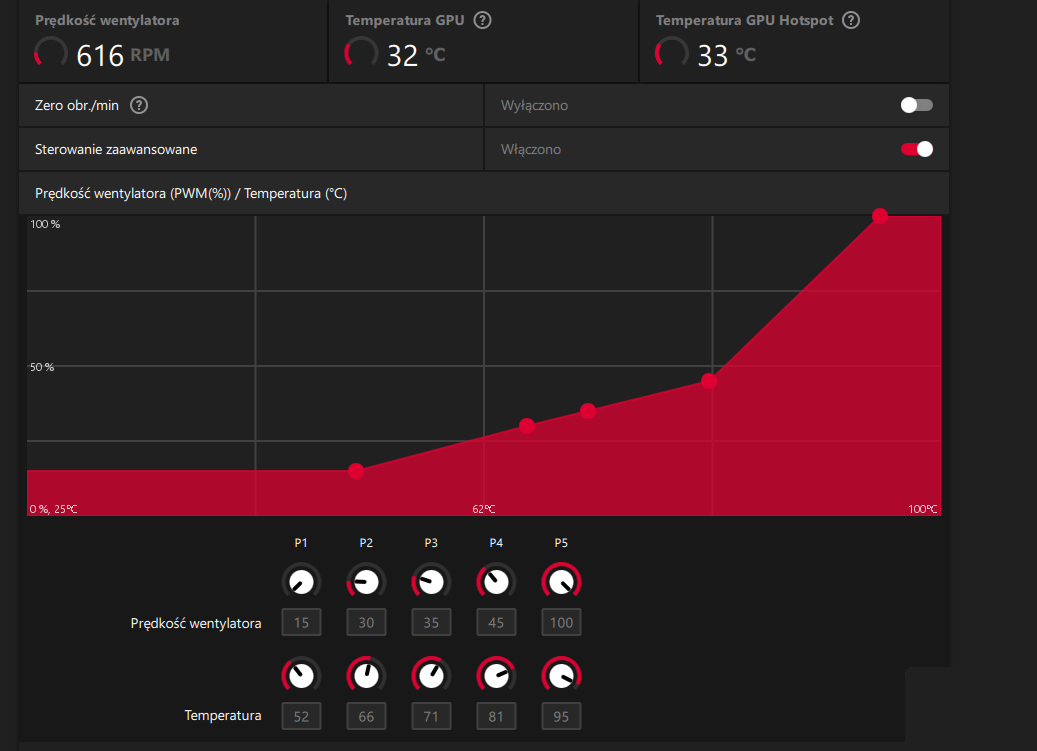
Task: Select the P5 fan speed field showing 100
Action: (561, 623)
